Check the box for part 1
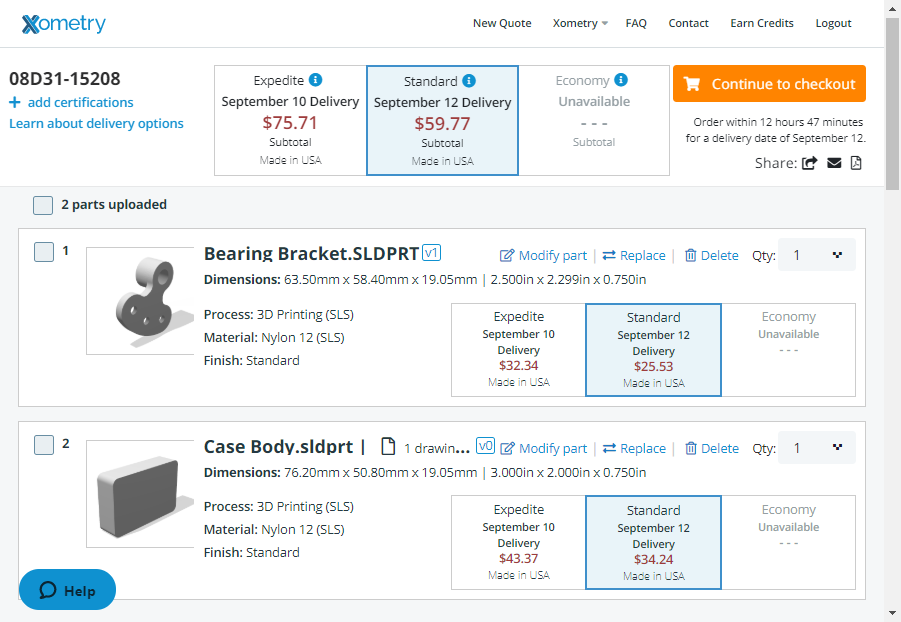Screen dimensions: 901x622 click(44, 252)
